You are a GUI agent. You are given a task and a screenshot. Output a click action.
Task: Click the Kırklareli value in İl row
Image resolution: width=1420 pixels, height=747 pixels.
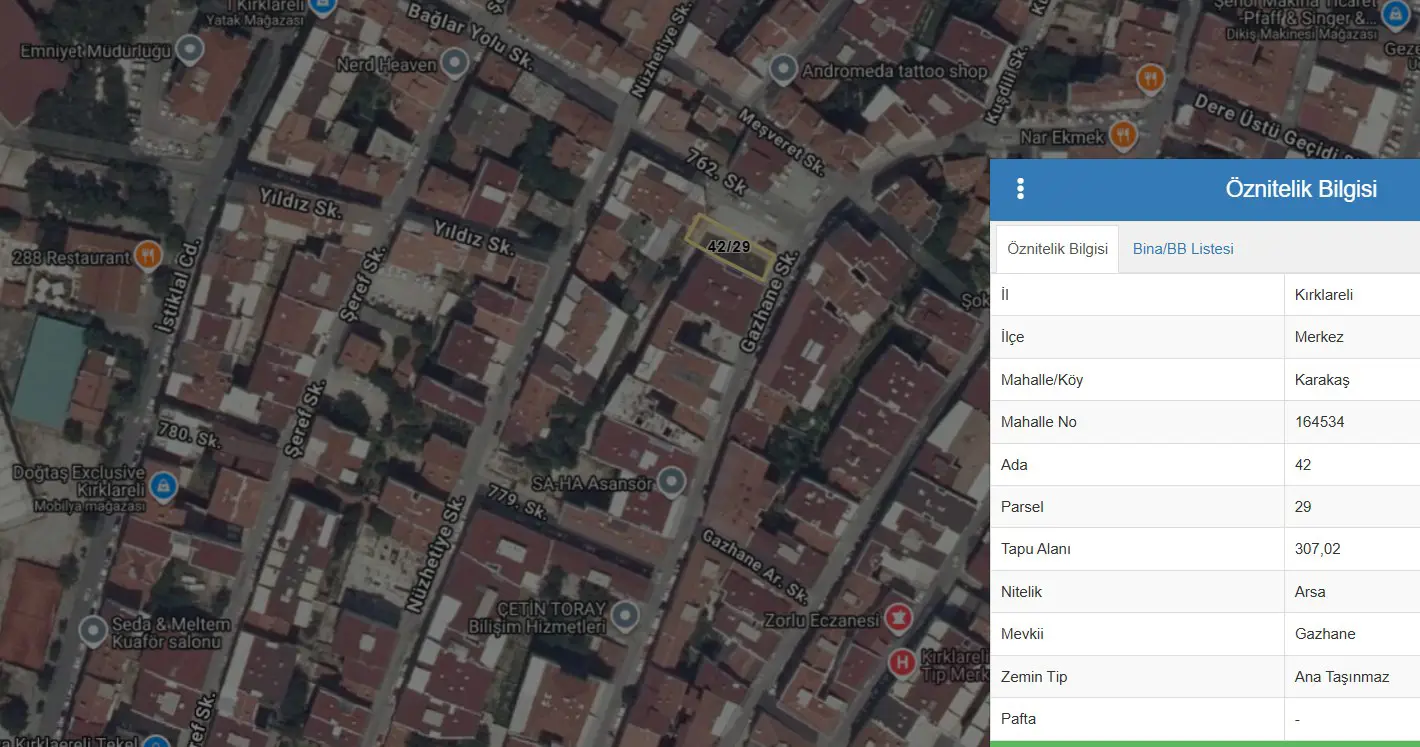(1324, 295)
